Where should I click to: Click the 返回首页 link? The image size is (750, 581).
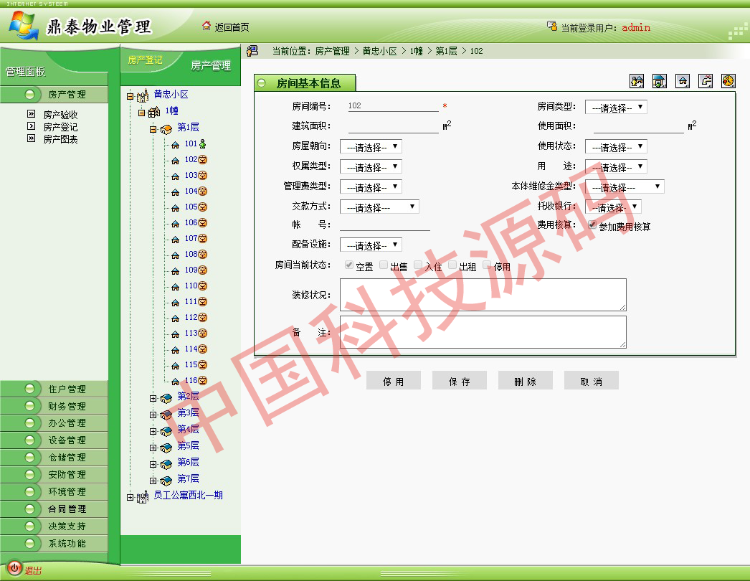pos(232,27)
